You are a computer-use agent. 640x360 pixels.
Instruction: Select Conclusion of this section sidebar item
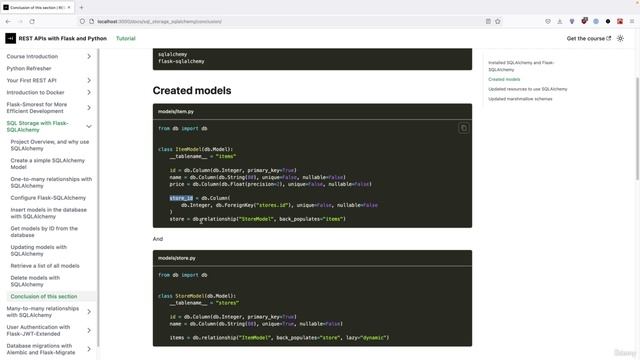point(44,296)
